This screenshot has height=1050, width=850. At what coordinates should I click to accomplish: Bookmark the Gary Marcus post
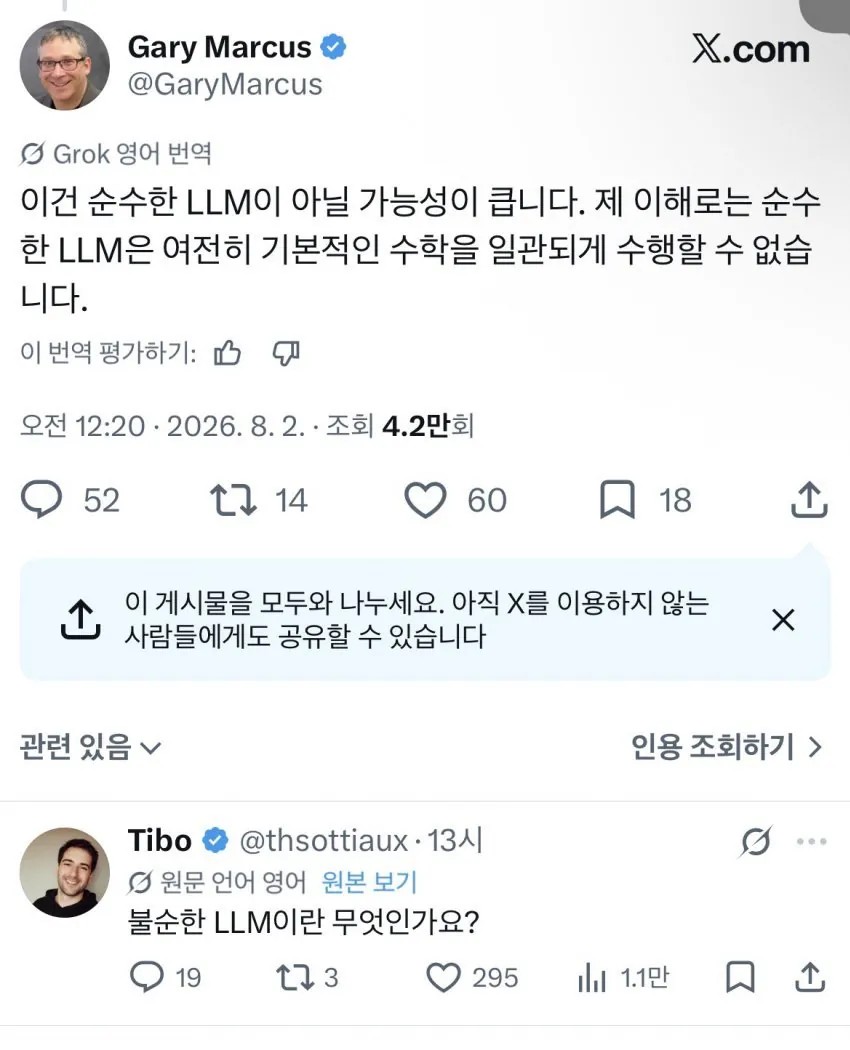[x=617, y=500]
